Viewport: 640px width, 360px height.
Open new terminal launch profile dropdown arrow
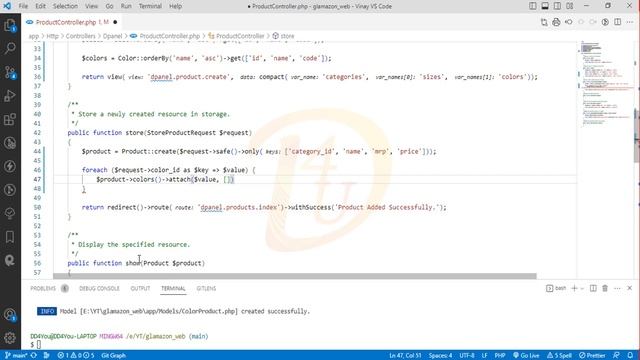pyautogui.click(x=582, y=288)
